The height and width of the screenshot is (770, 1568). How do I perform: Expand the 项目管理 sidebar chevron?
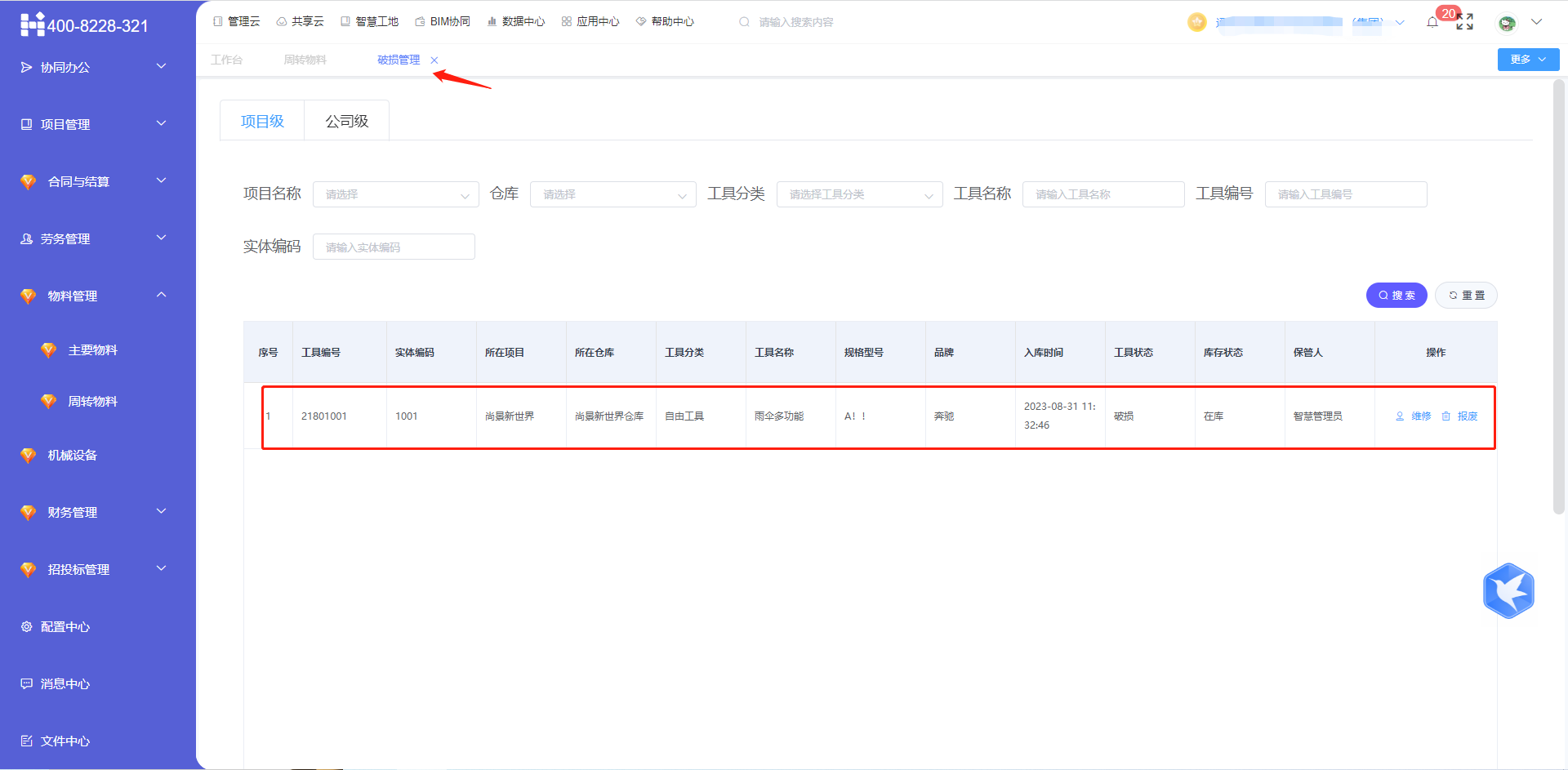[162, 123]
